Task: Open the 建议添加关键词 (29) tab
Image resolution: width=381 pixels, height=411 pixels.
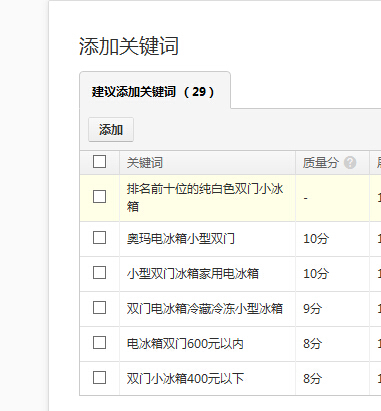Action: click(x=155, y=91)
